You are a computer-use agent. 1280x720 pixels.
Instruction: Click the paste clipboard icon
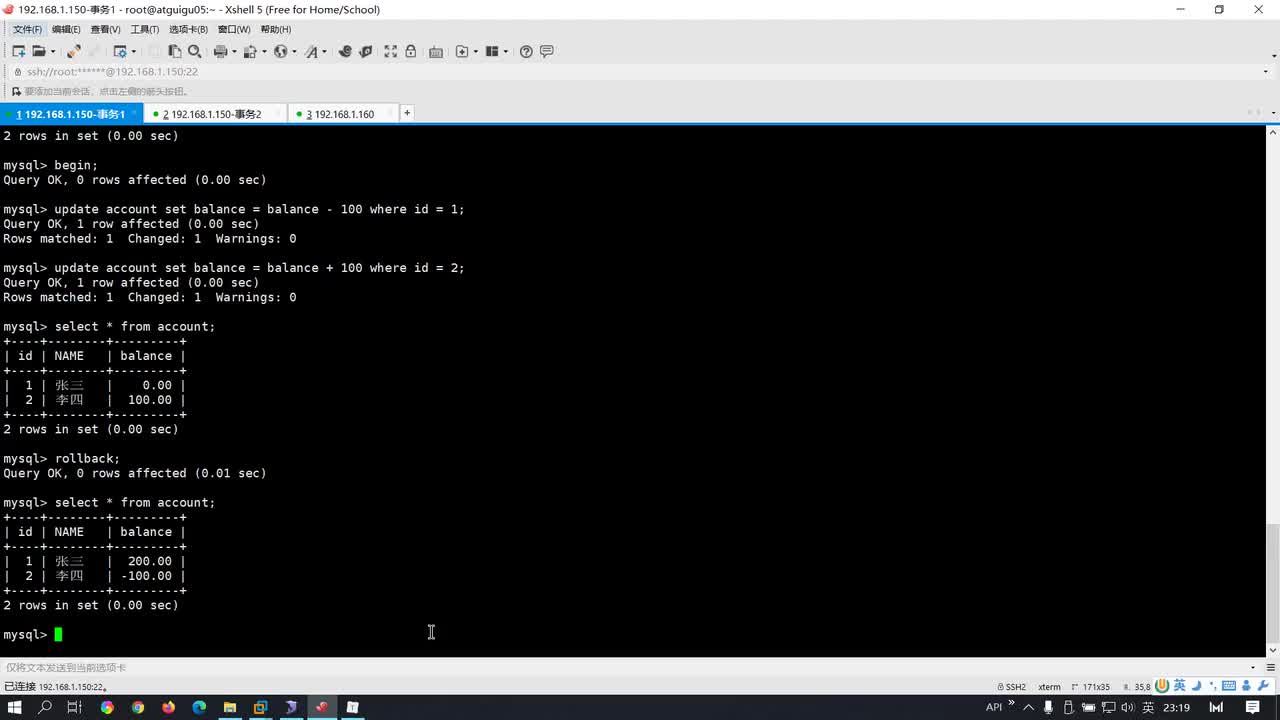175,51
